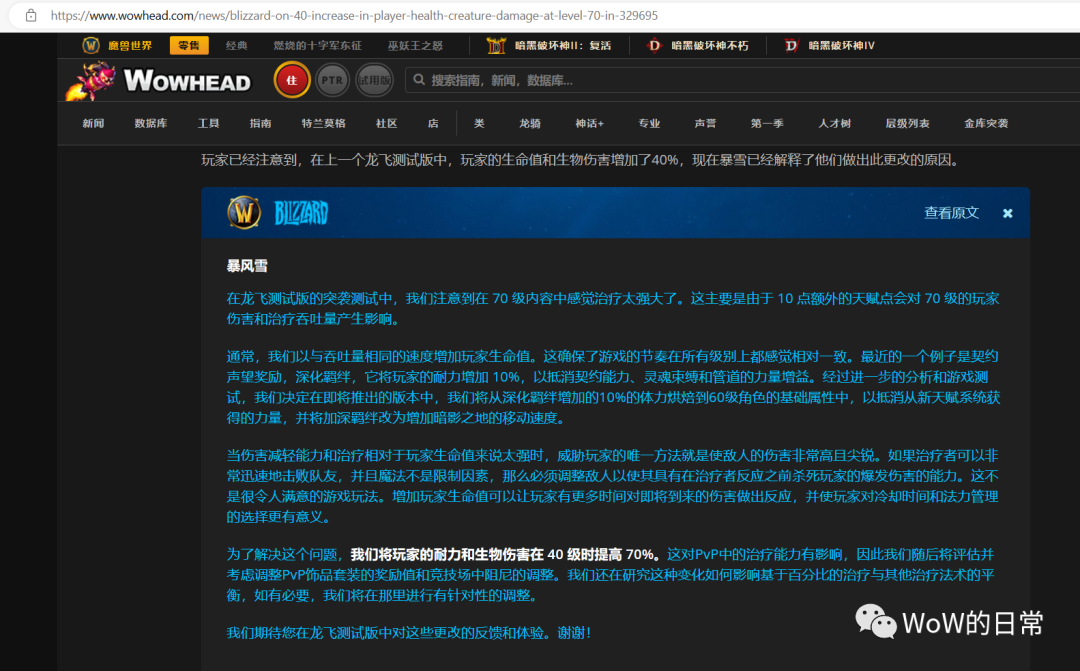This screenshot has width=1080, height=671.
Task: Click the 魔兽世界 World of Warcraft icon
Action: click(x=91, y=44)
